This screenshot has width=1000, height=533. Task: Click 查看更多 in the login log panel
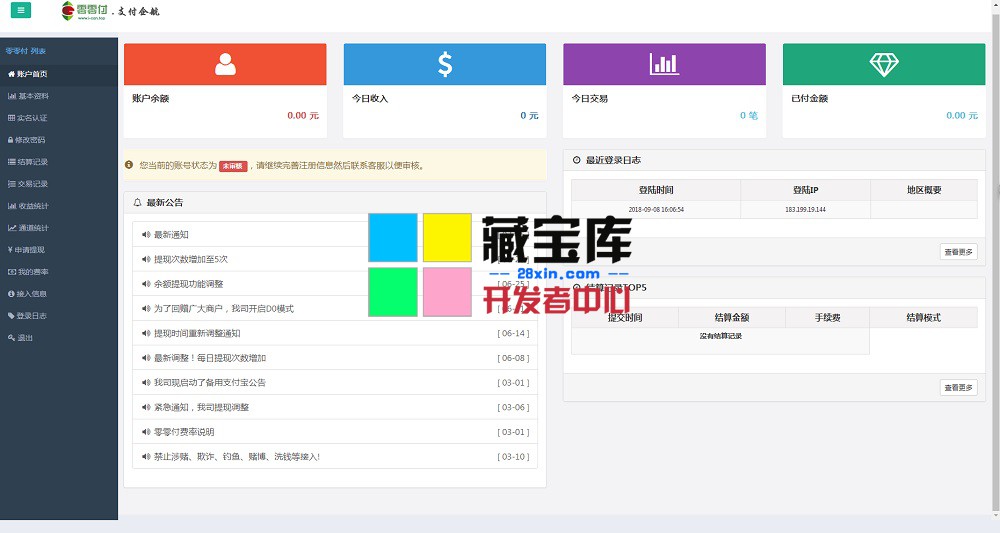click(x=959, y=252)
